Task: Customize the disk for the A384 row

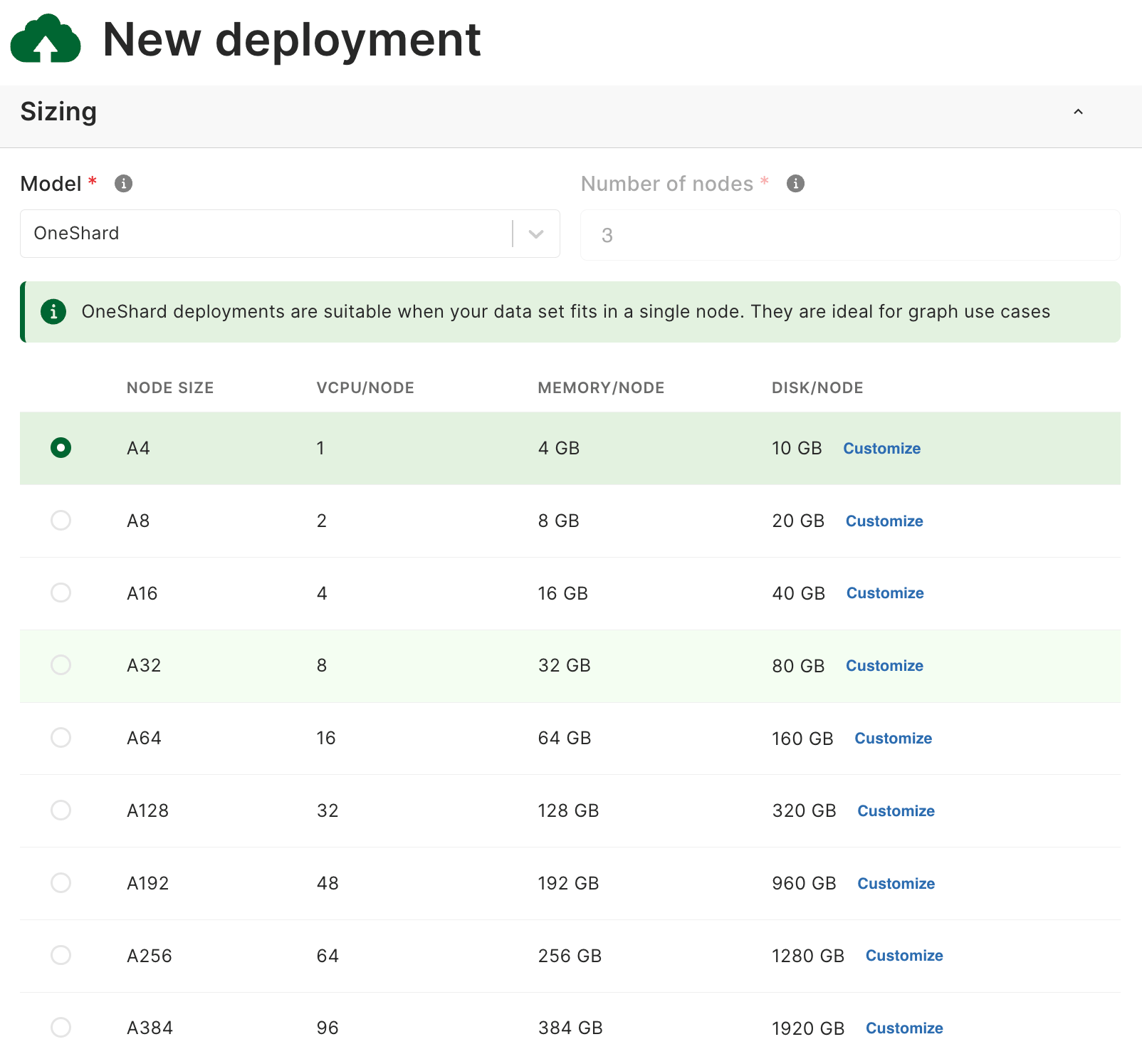Action: pyautogui.click(x=904, y=1028)
